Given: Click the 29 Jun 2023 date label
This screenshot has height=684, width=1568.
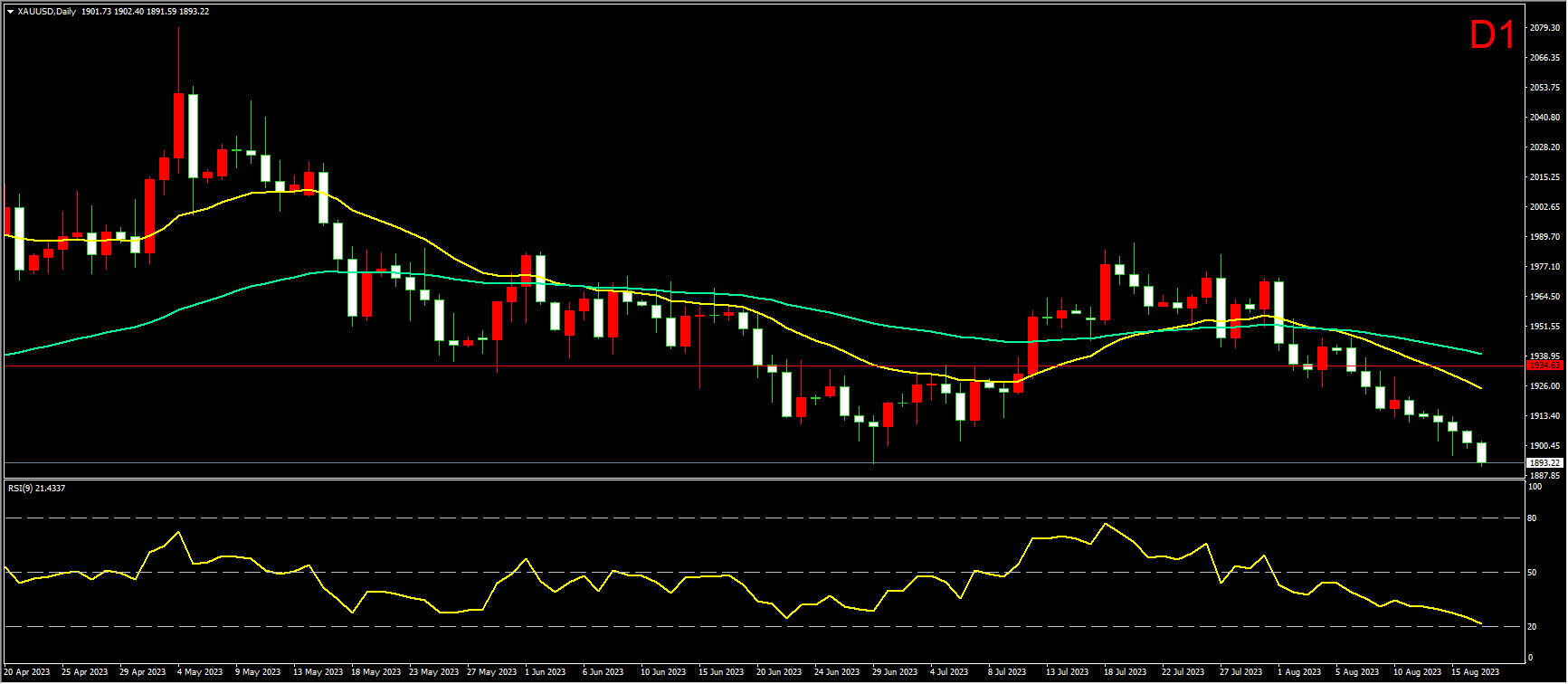Looking at the screenshot, I should pos(895,672).
